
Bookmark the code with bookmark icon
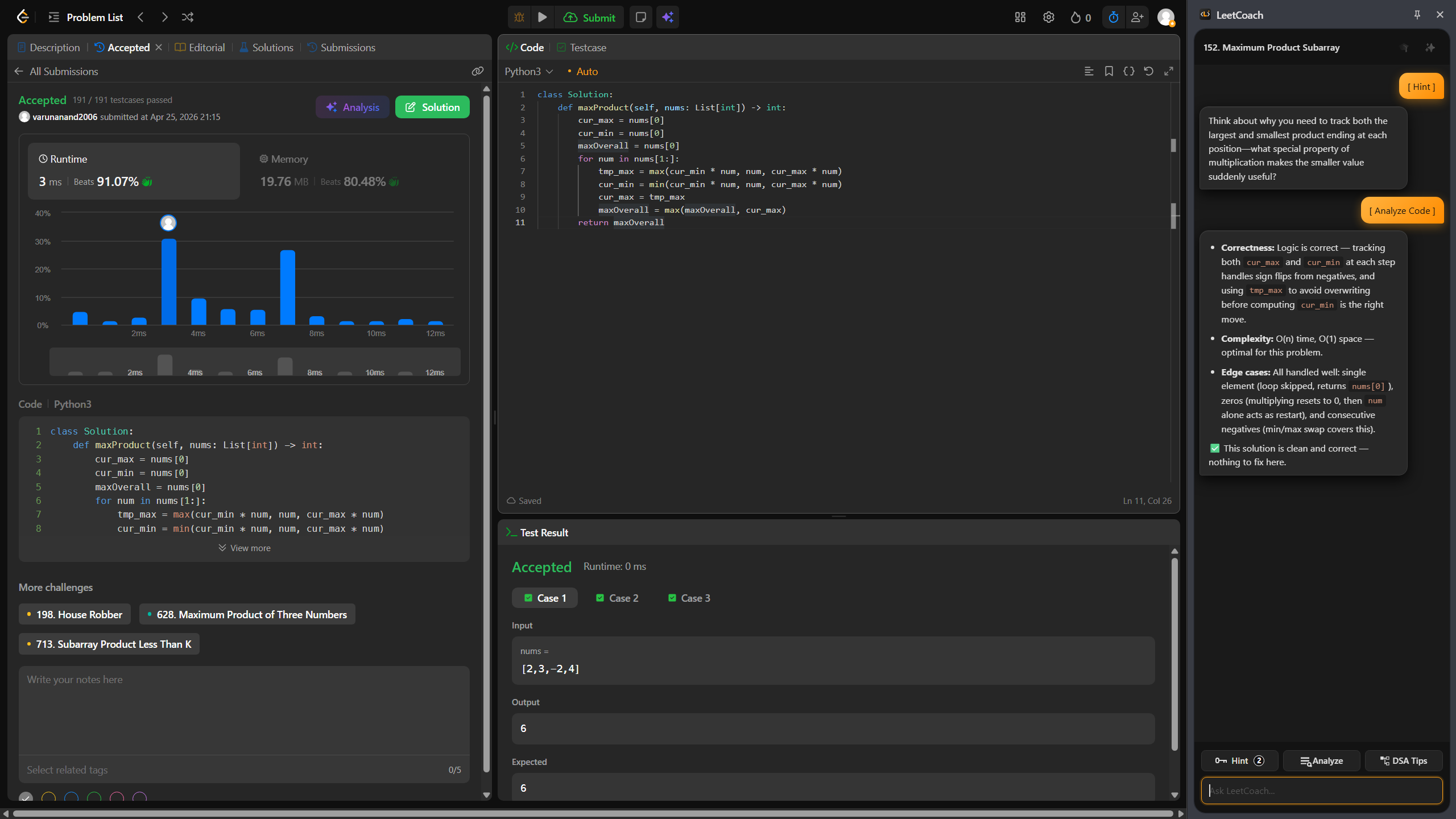coord(1109,71)
